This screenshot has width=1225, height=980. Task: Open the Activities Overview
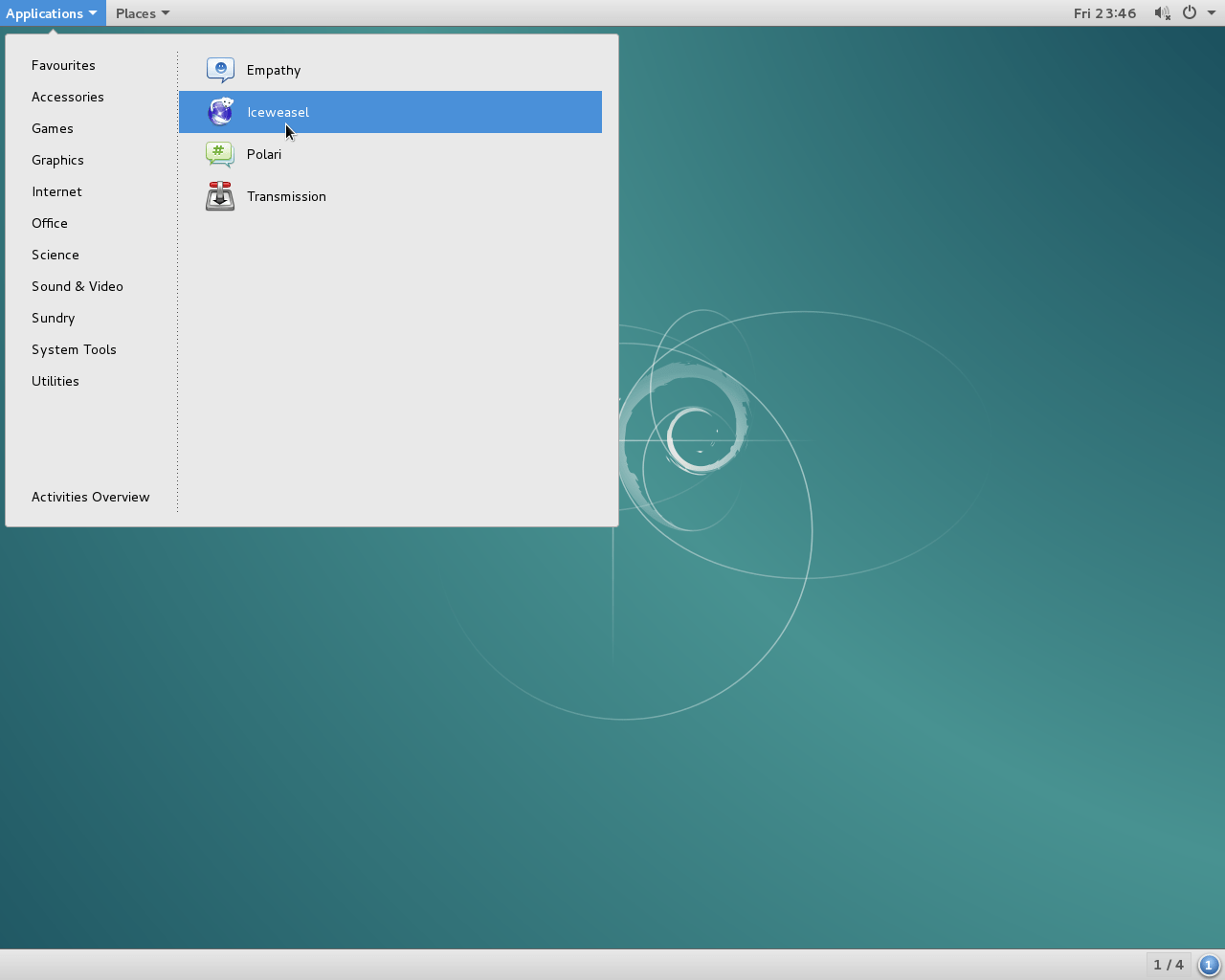pos(91,497)
